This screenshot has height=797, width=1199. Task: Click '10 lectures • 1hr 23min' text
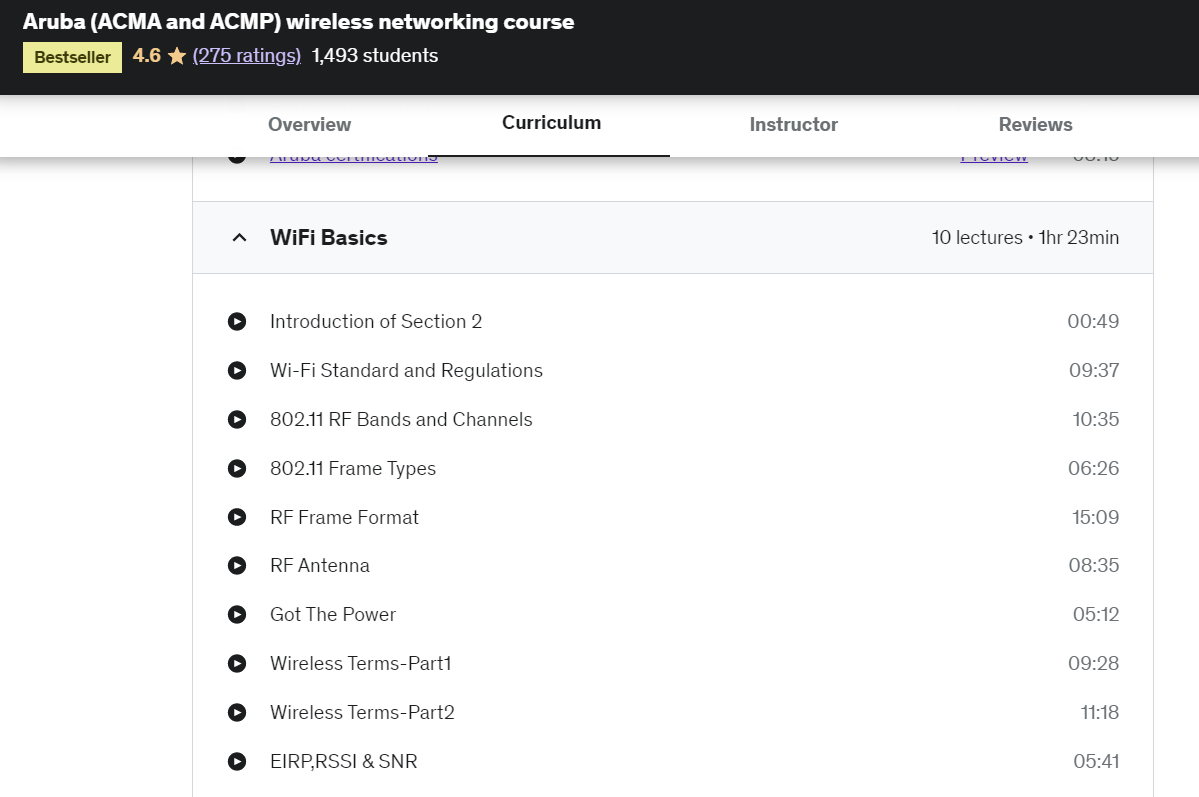pyautogui.click(x=1025, y=238)
